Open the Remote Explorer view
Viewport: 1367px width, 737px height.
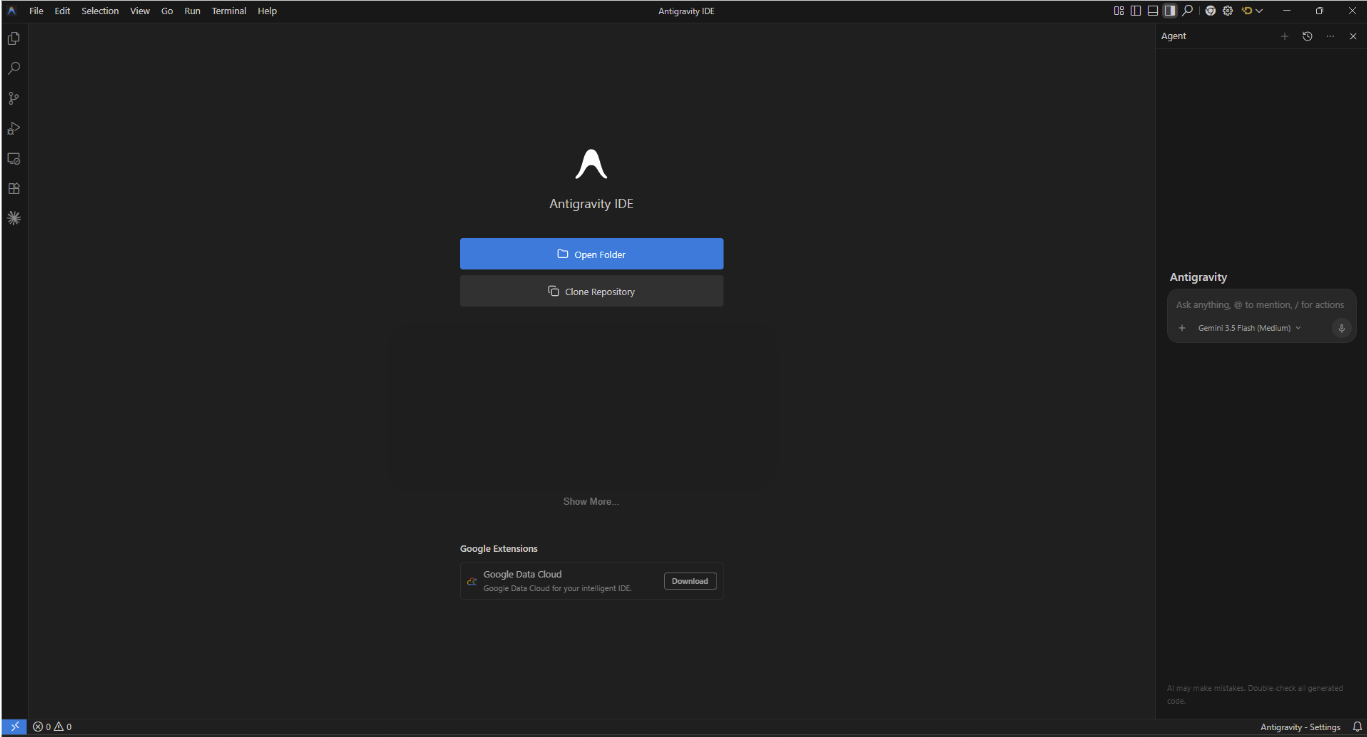click(x=14, y=158)
